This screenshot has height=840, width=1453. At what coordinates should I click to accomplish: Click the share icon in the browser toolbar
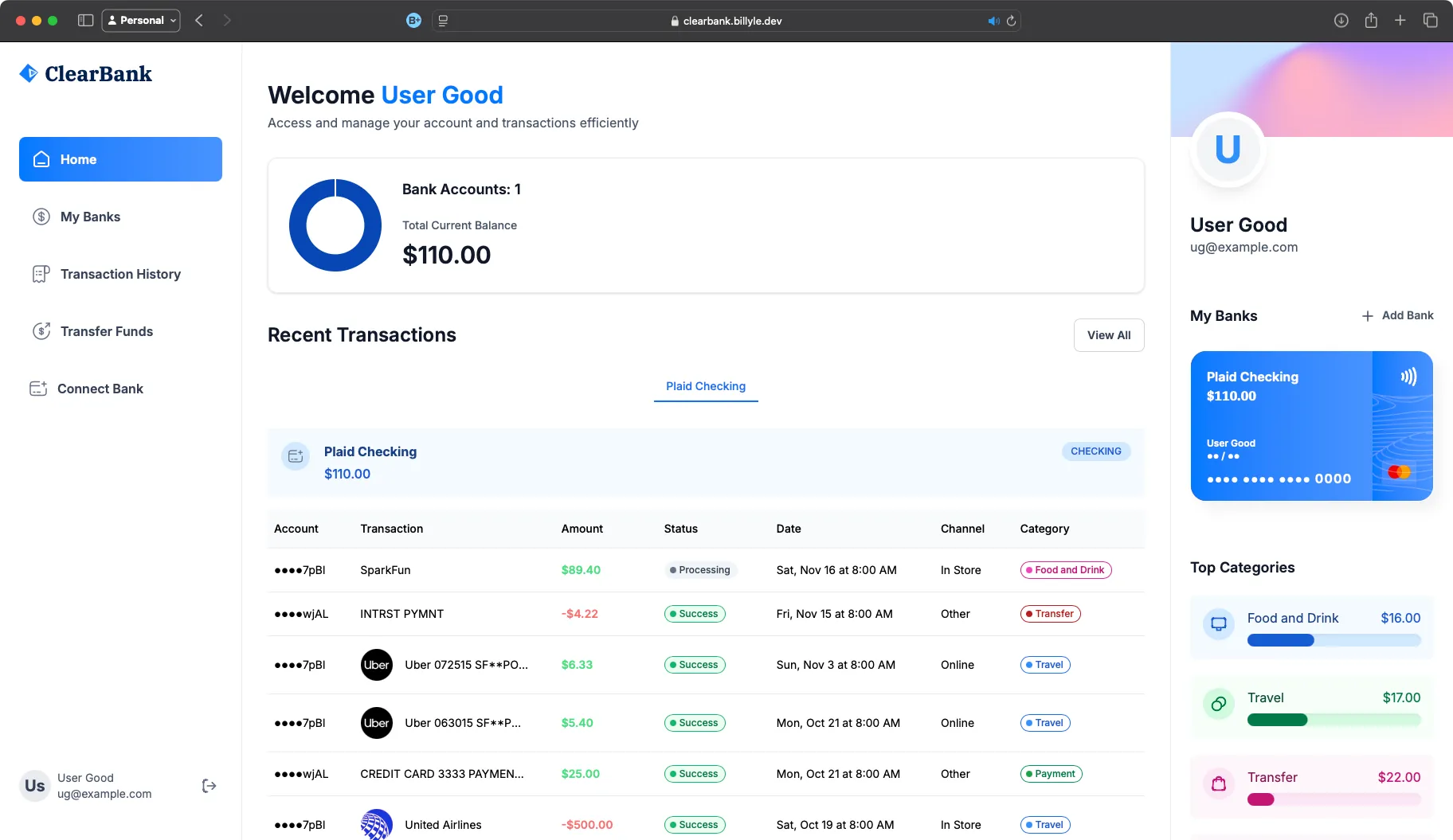1371,20
